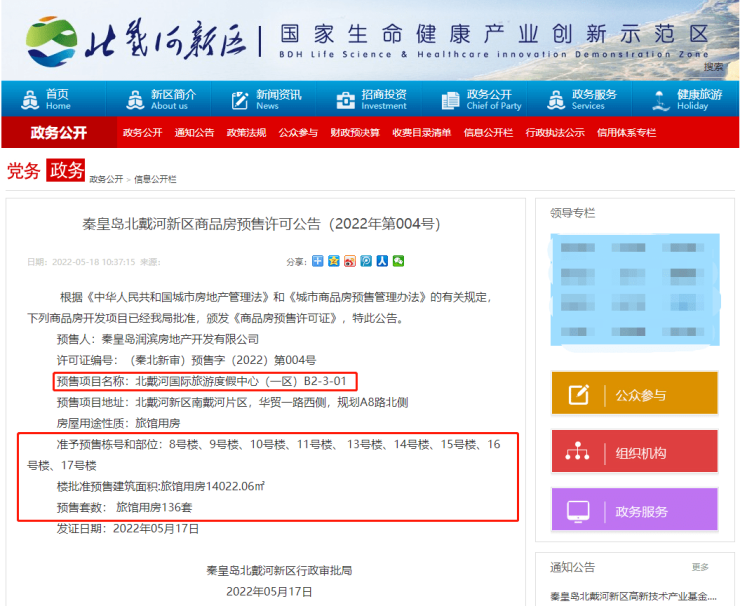Click the share-more plus icon
Viewport: 740px width, 606px height.
318,261
